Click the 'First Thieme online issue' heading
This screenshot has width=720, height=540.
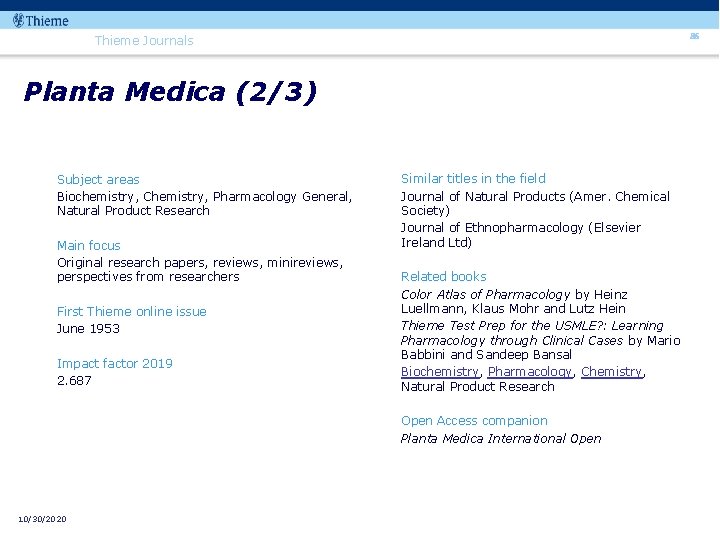tap(132, 312)
